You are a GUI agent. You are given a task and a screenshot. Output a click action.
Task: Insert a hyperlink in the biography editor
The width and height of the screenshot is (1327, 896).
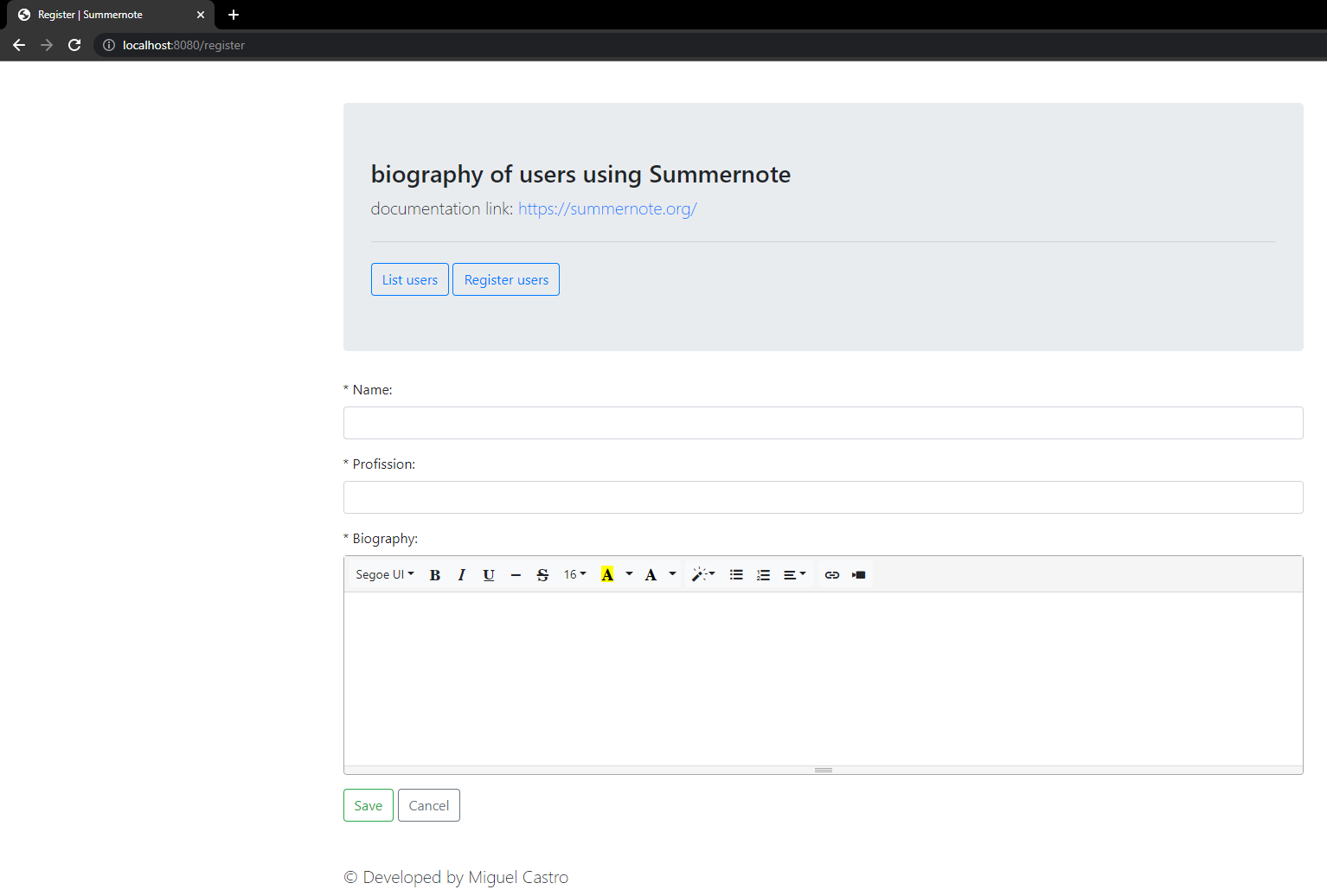click(x=831, y=574)
